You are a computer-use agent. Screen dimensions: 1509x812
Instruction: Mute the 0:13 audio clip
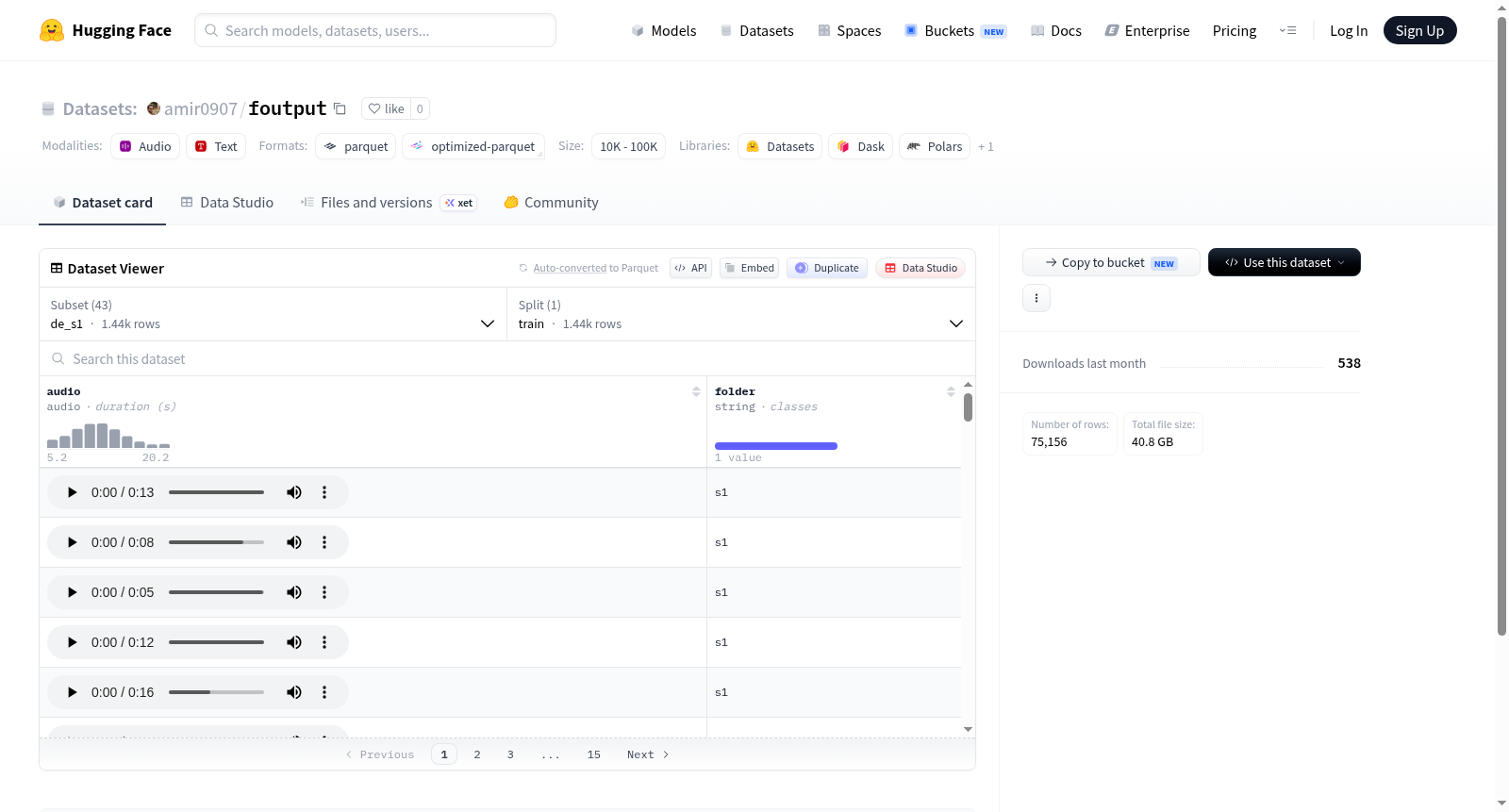(x=294, y=492)
